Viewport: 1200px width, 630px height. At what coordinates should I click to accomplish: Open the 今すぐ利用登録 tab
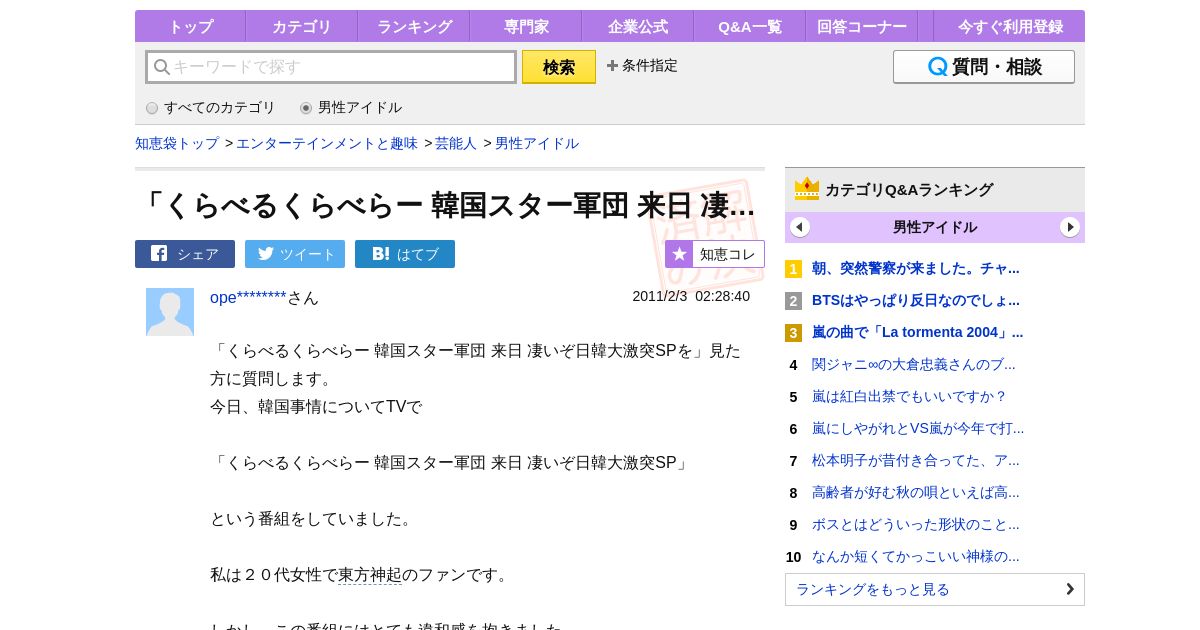coord(1010,27)
